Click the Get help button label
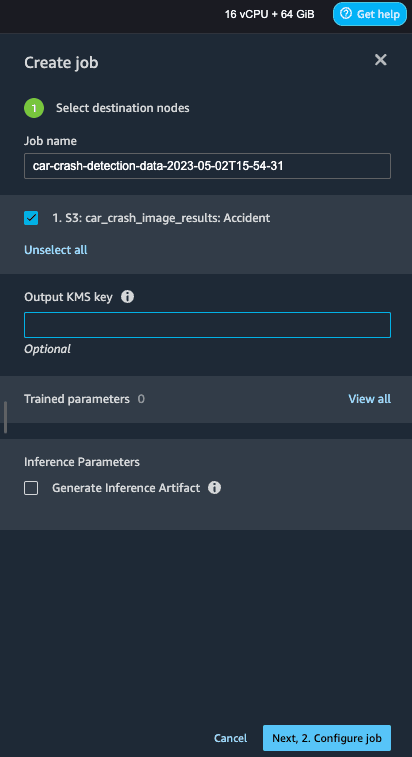412x757 pixels. coord(378,14)
